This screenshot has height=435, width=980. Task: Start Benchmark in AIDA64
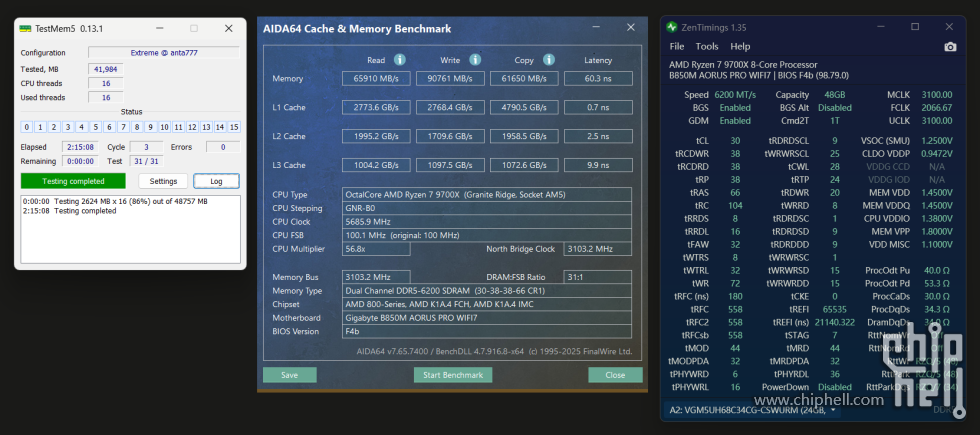click(453, 375)
